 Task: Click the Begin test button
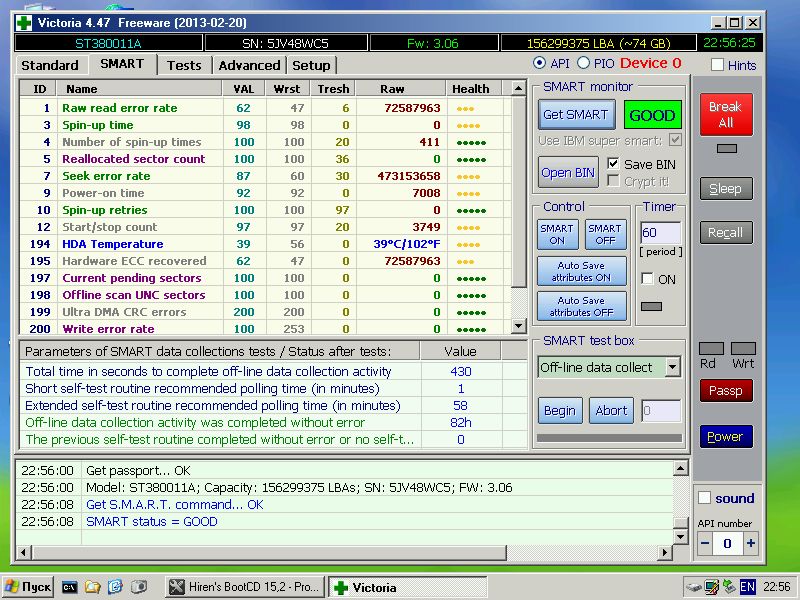(560, 411)
